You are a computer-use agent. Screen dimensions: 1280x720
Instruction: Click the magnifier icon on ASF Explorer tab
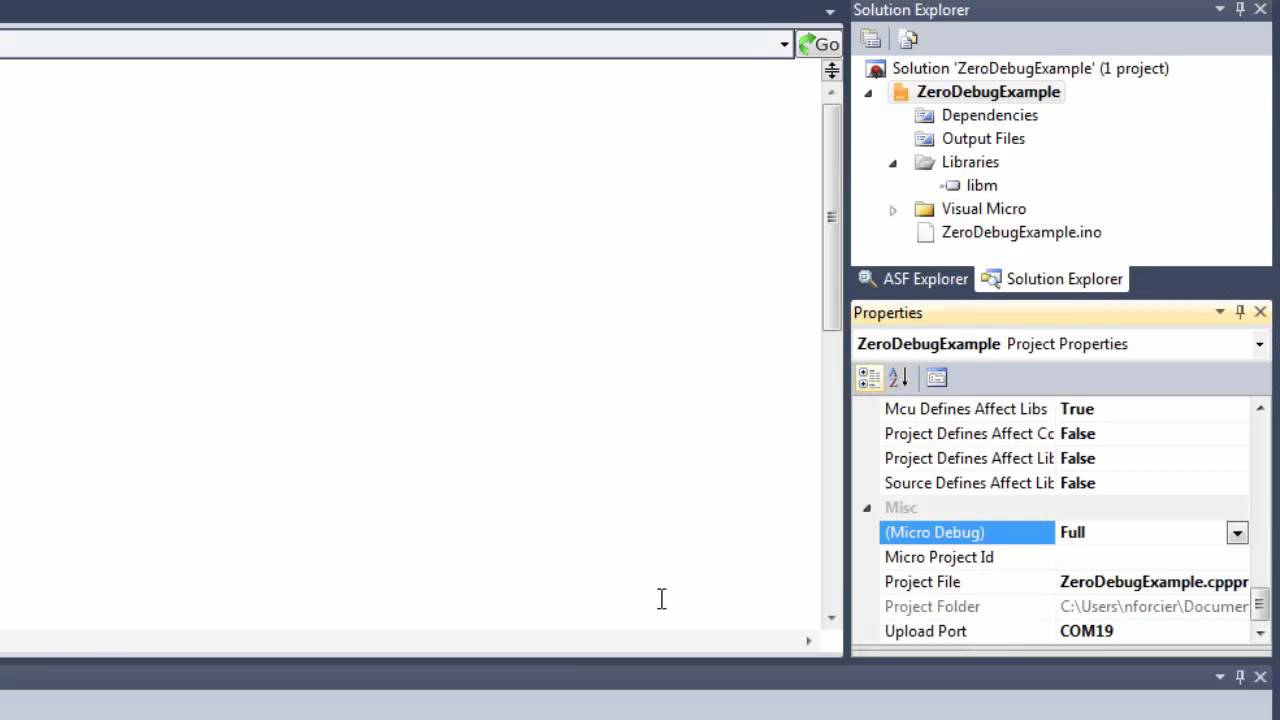click(867, 279)
